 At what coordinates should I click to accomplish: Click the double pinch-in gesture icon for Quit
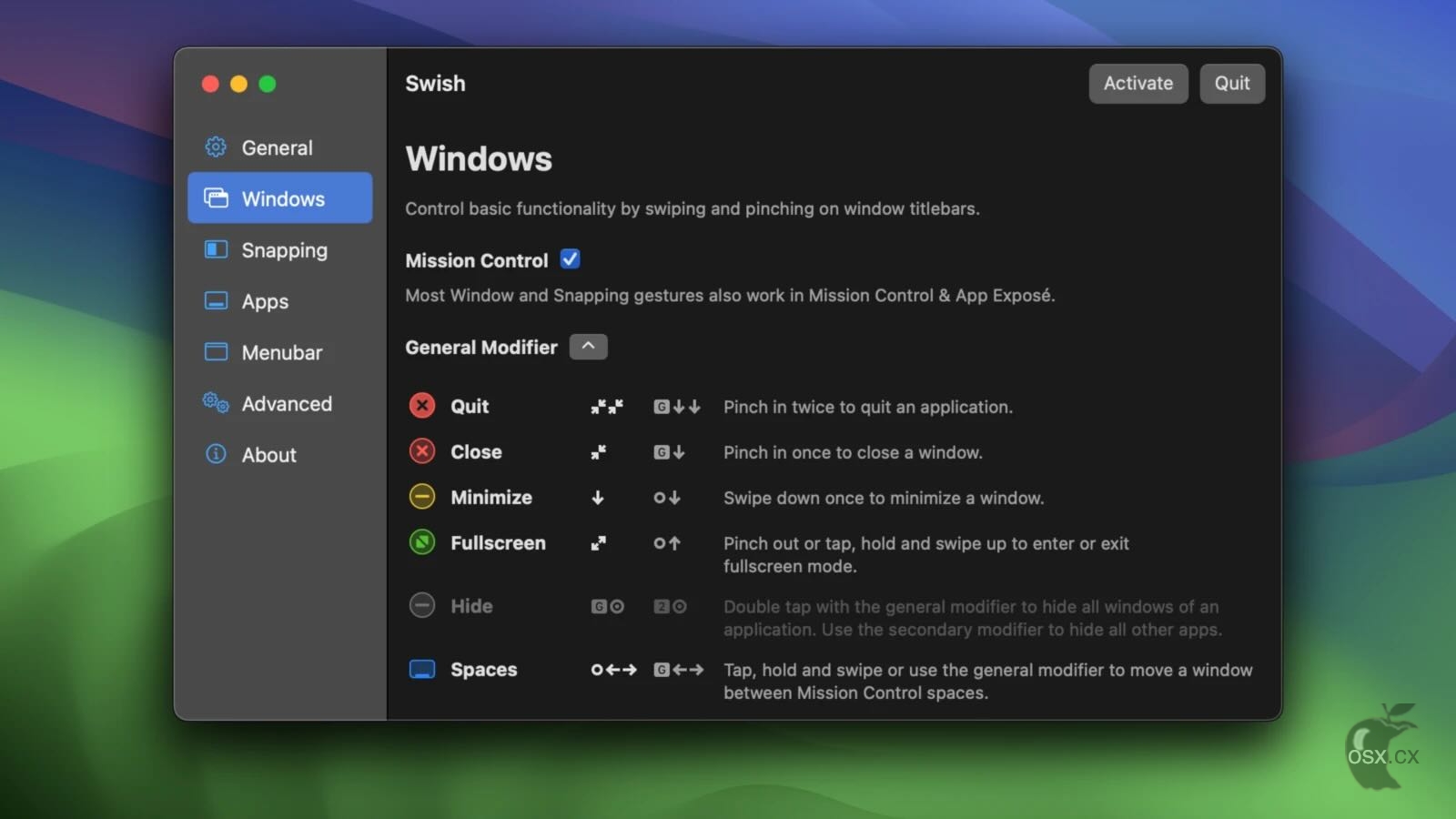pos(607,407)
